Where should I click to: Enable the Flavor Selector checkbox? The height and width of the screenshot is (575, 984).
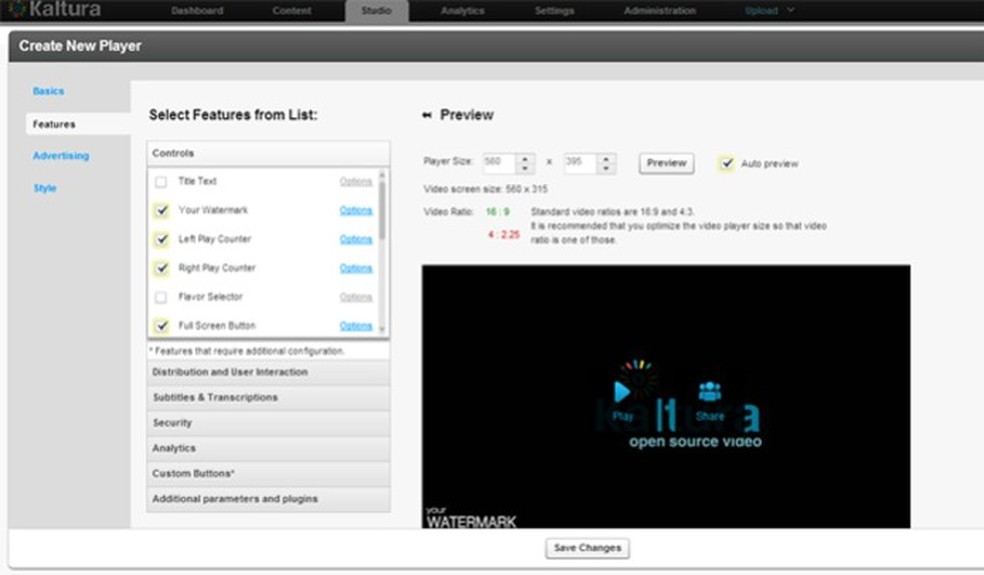161,297
